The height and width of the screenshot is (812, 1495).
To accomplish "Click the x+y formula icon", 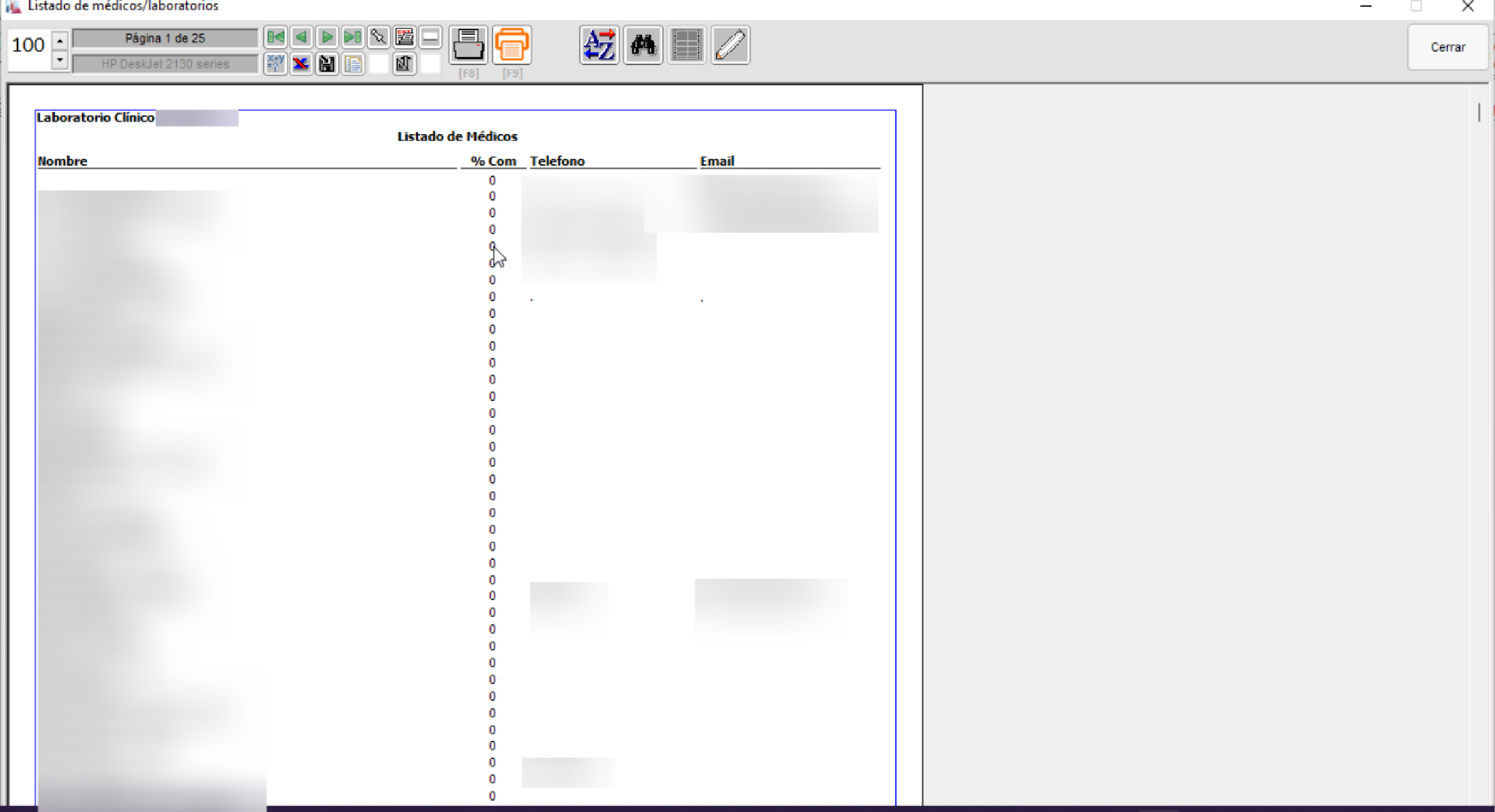I will pos(276,64).
